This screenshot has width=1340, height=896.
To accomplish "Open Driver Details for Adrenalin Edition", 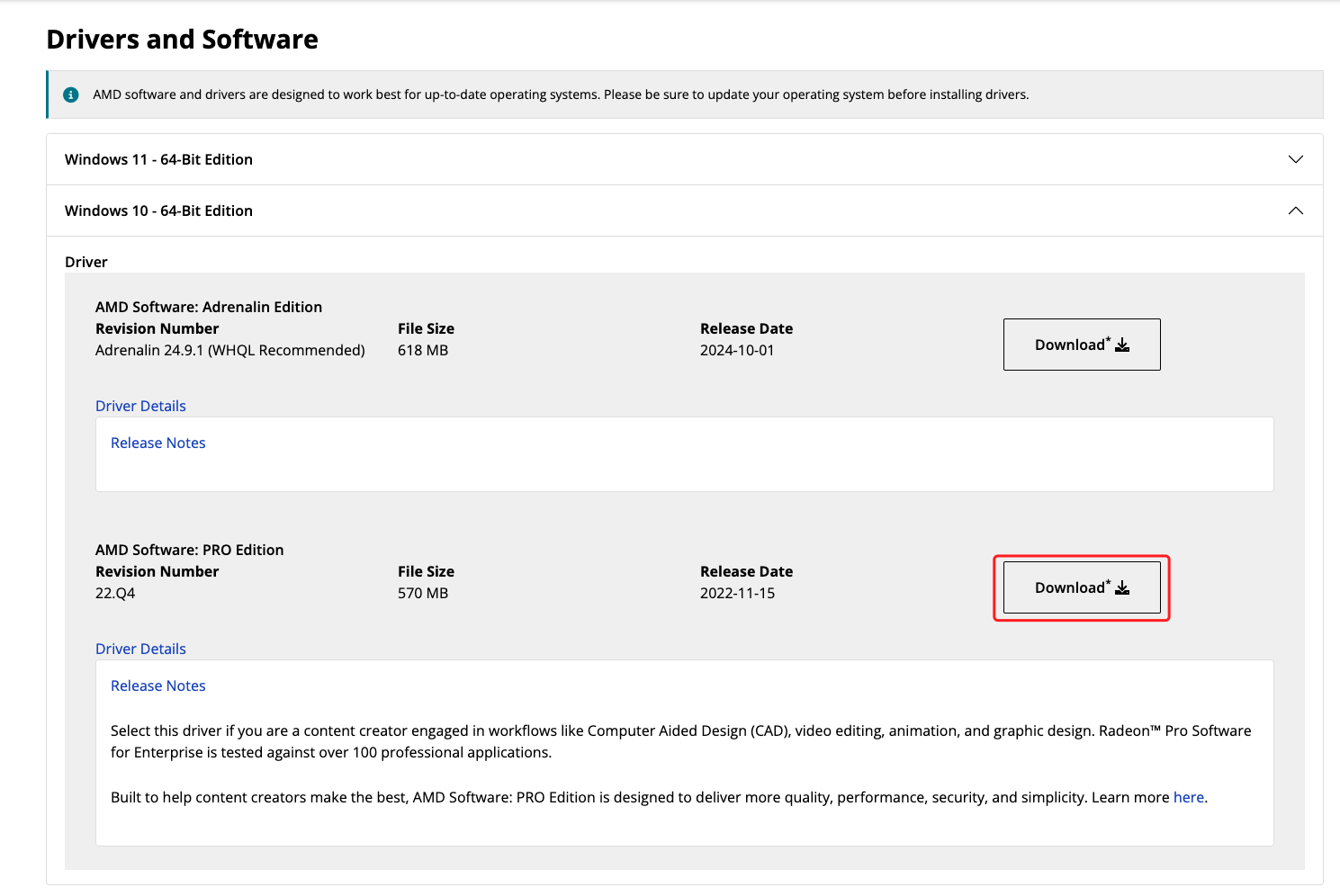I will tap(140, 406).
